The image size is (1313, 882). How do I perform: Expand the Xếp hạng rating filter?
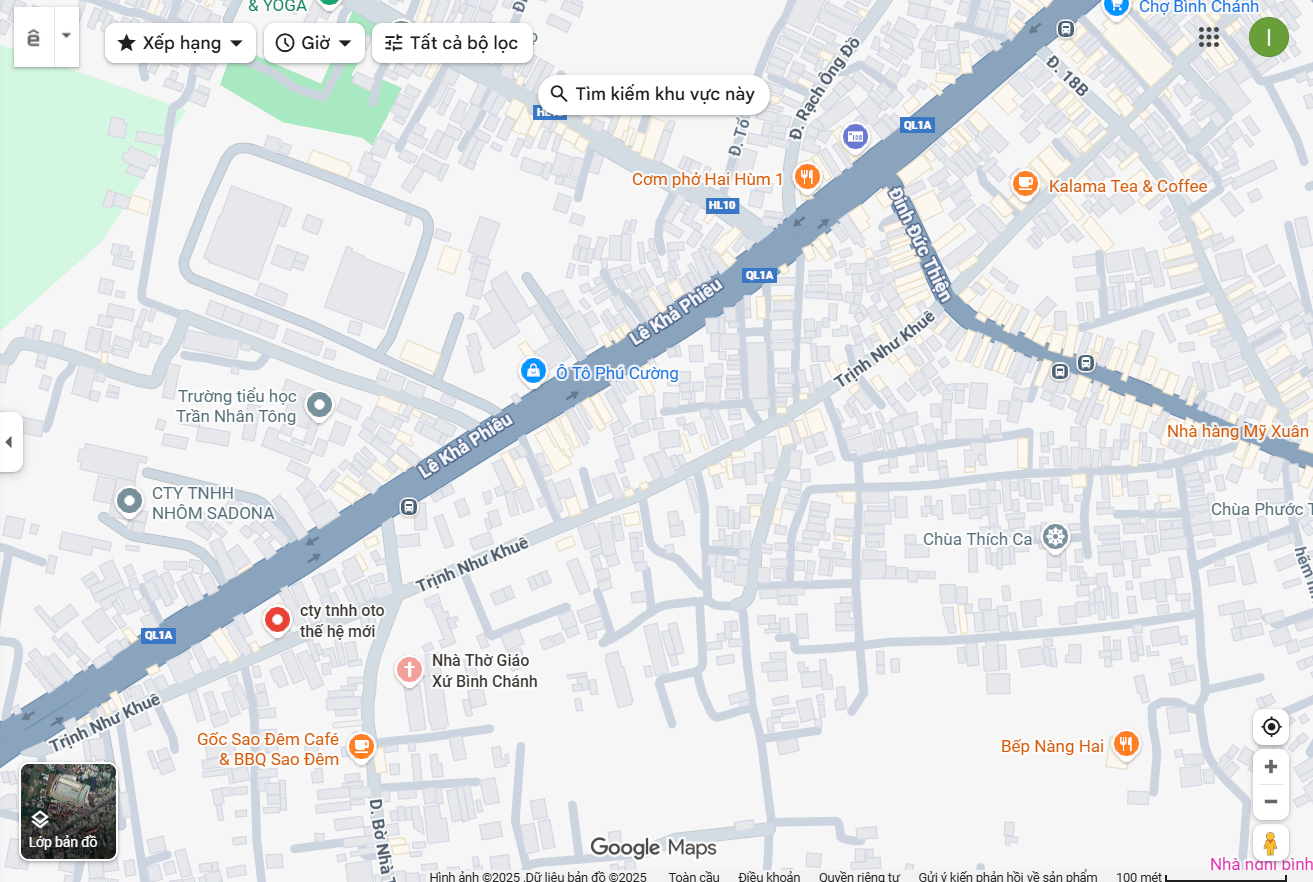pos(180,43)
